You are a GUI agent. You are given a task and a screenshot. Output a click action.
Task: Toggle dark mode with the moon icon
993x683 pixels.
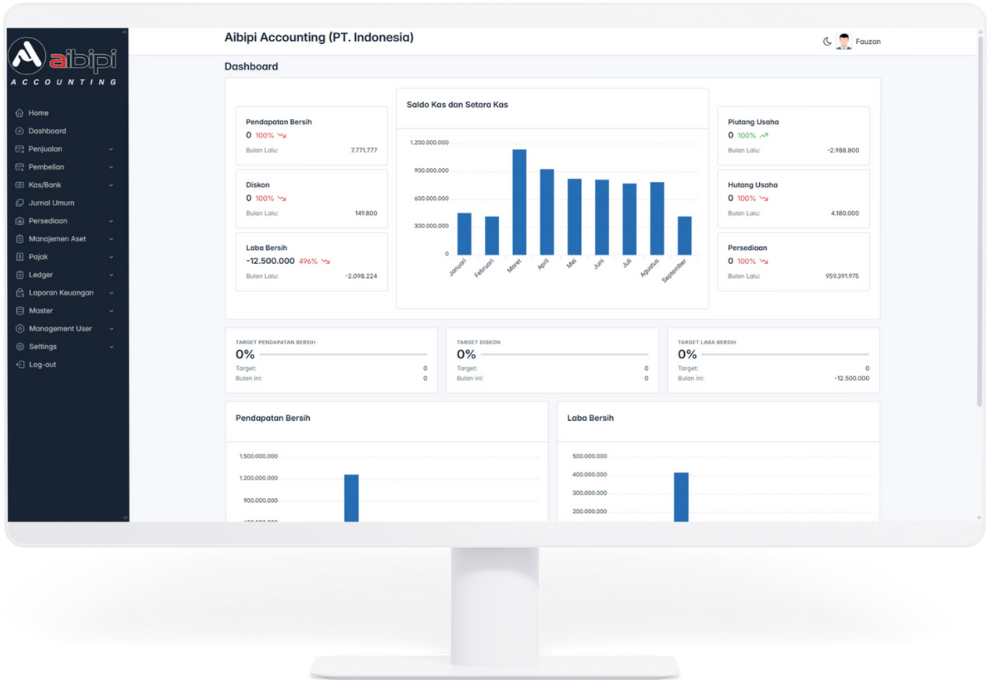click(x=827, y=41)
